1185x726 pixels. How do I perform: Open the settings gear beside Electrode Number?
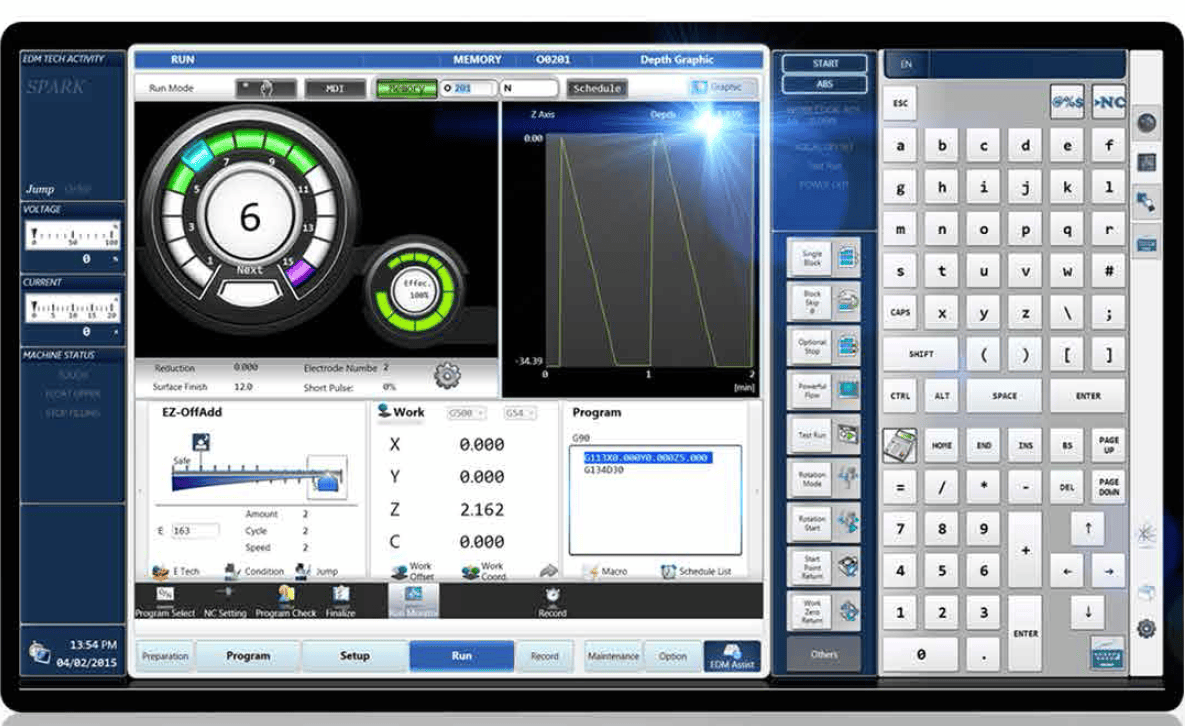pyautogui.click(x=447, y=375)
